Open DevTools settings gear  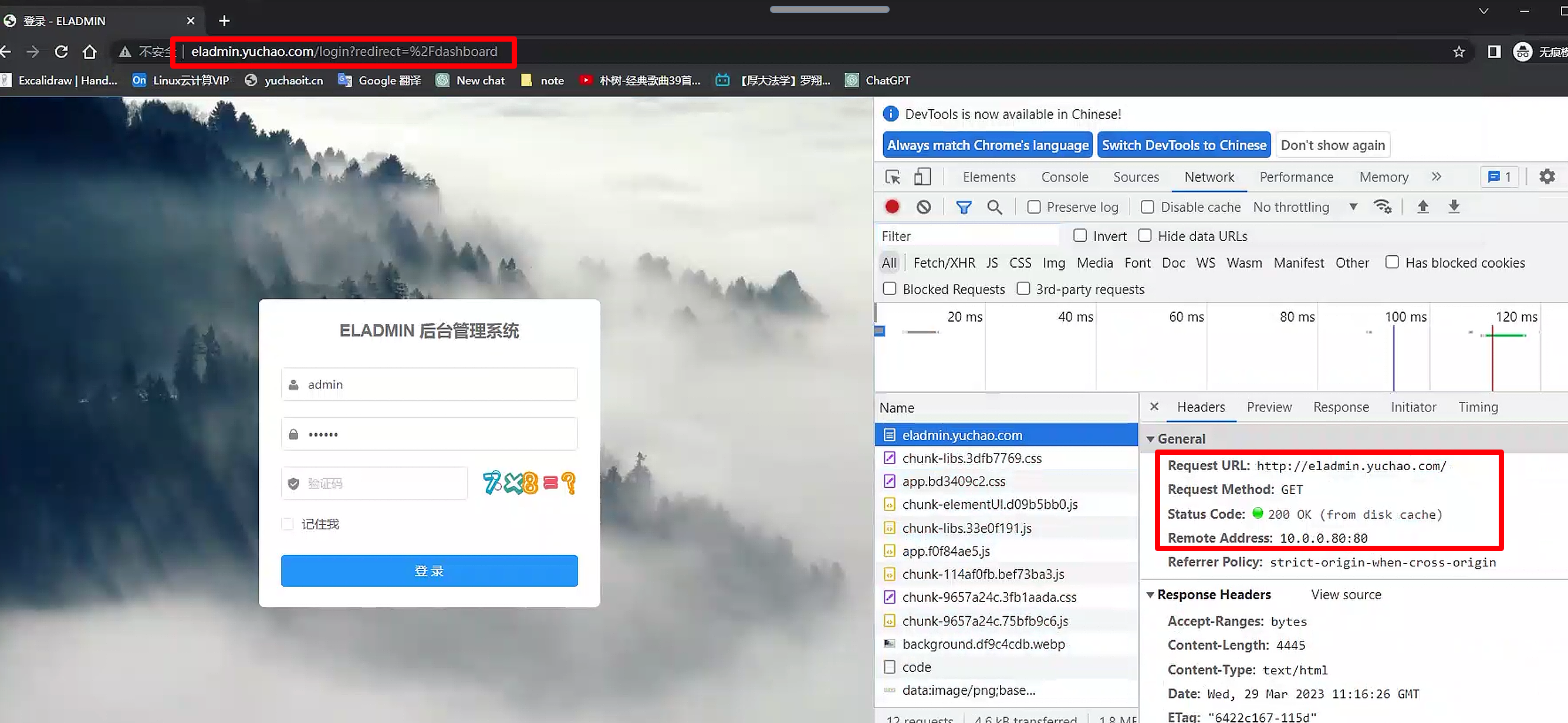1546,177
